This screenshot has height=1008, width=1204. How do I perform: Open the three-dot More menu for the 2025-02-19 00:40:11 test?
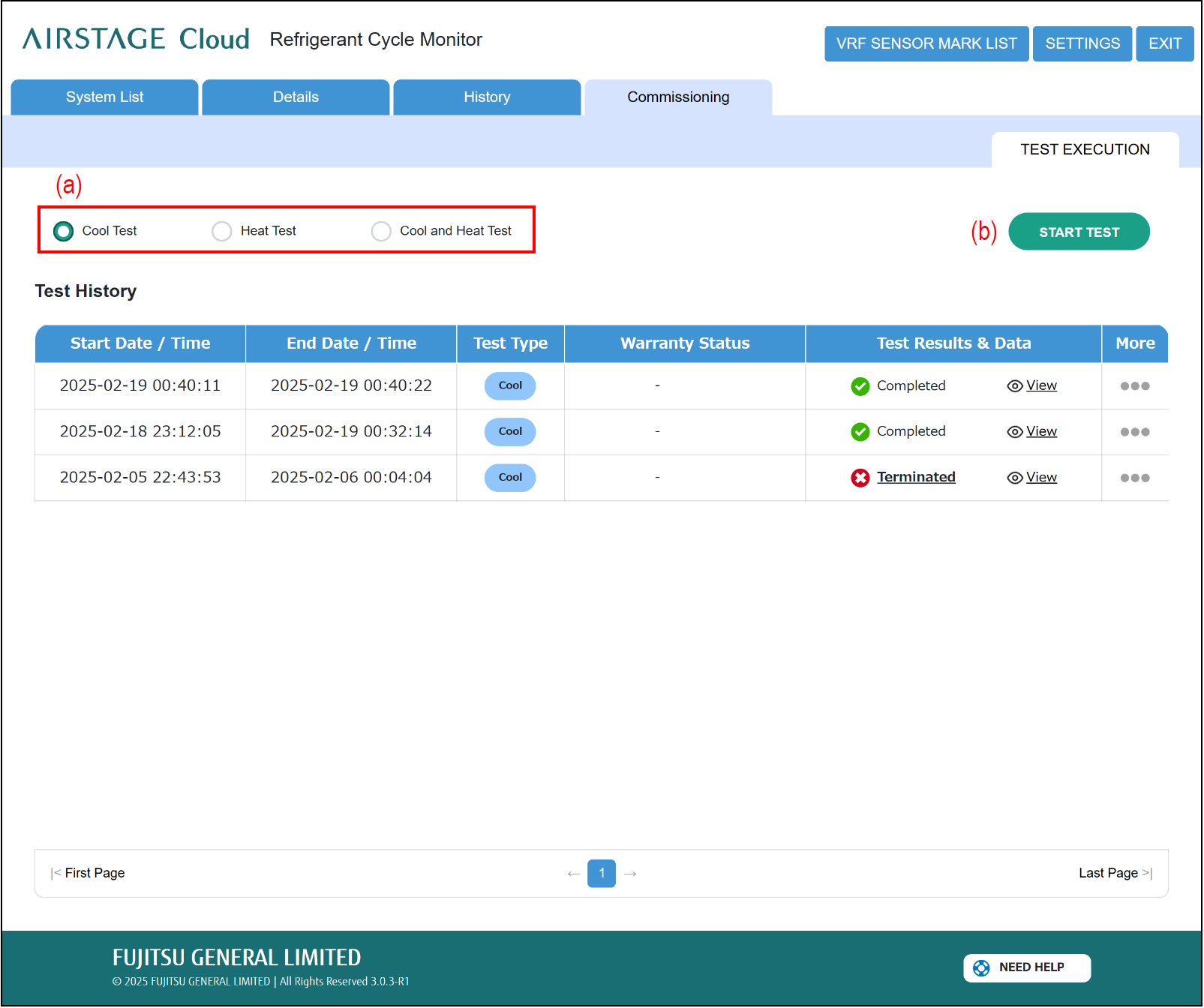pyautogui.click(x=1134, y=386)
